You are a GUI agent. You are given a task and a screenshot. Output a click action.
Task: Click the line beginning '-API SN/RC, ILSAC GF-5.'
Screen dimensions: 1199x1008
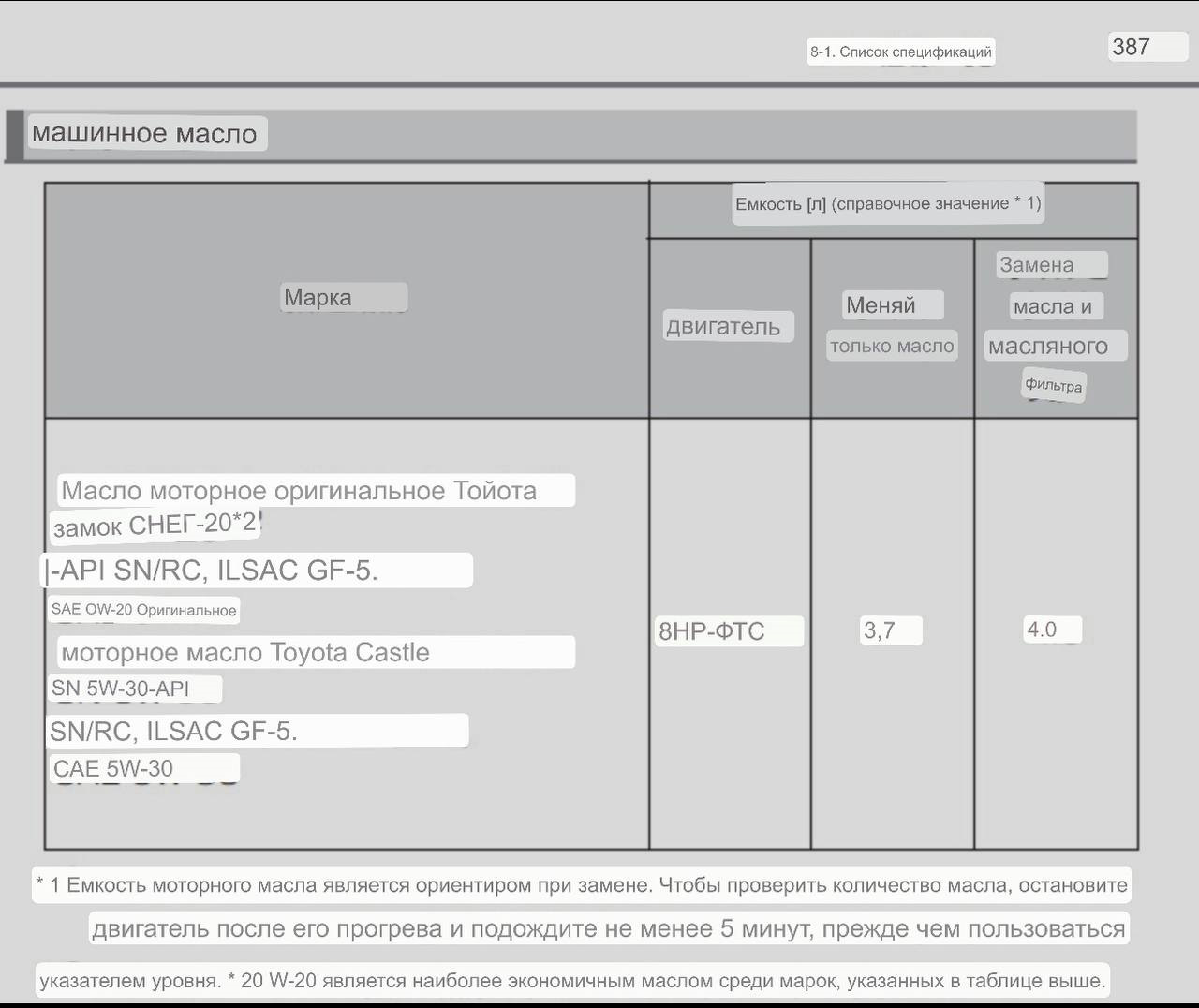pyautogui.click(x=212, y=571)
